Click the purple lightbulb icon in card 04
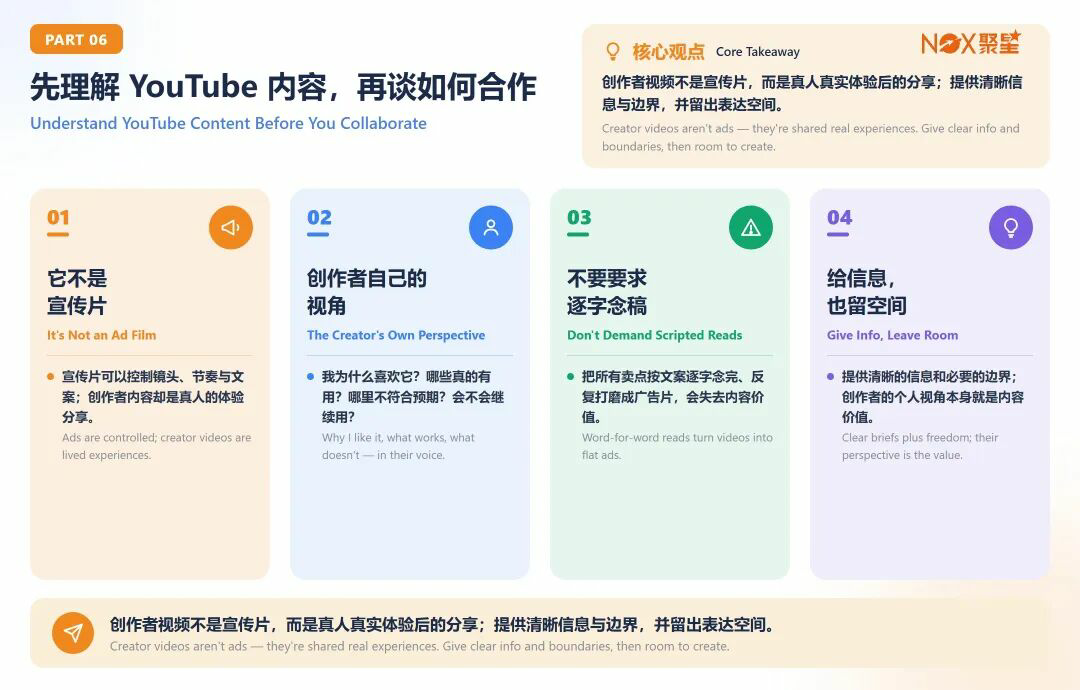The height and width of the screenshot is (690, 1080). 1011,227
